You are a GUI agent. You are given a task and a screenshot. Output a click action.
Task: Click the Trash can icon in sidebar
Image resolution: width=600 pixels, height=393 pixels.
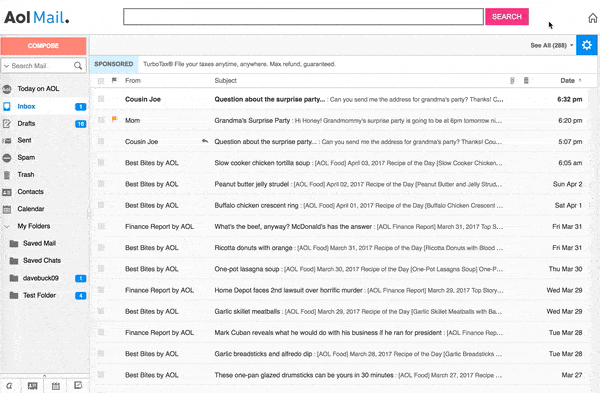[7, 175]
